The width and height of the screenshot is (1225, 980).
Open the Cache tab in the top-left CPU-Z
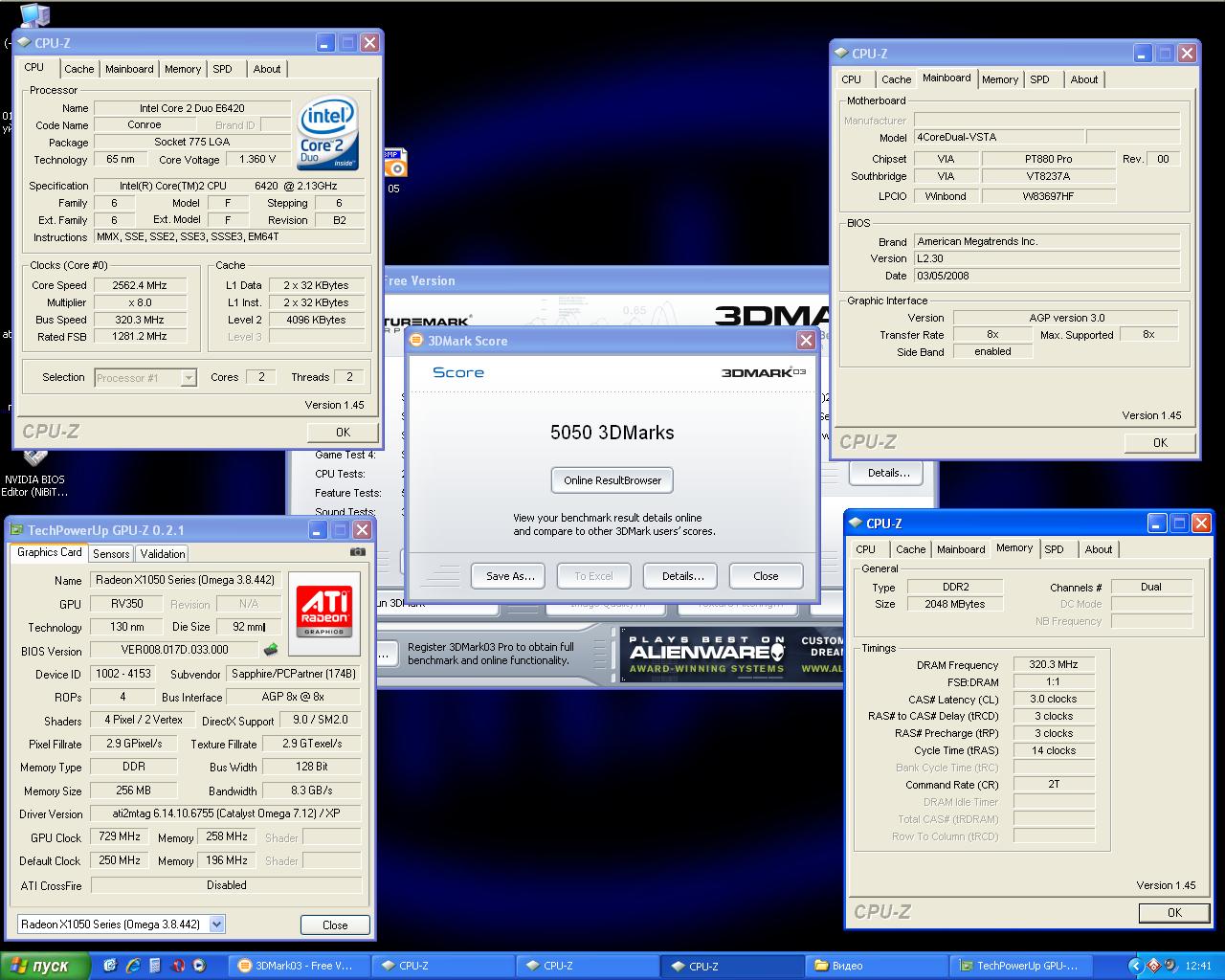click(x=79, y=69)
